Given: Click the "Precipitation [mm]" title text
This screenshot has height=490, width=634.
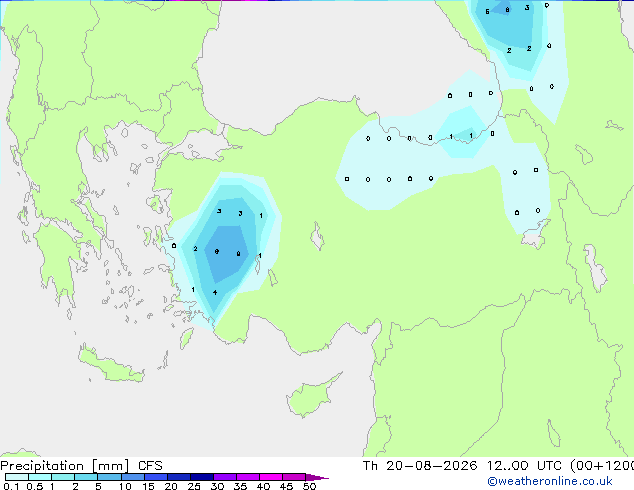Looking at the screenshot, I should (x=65, y=466).
